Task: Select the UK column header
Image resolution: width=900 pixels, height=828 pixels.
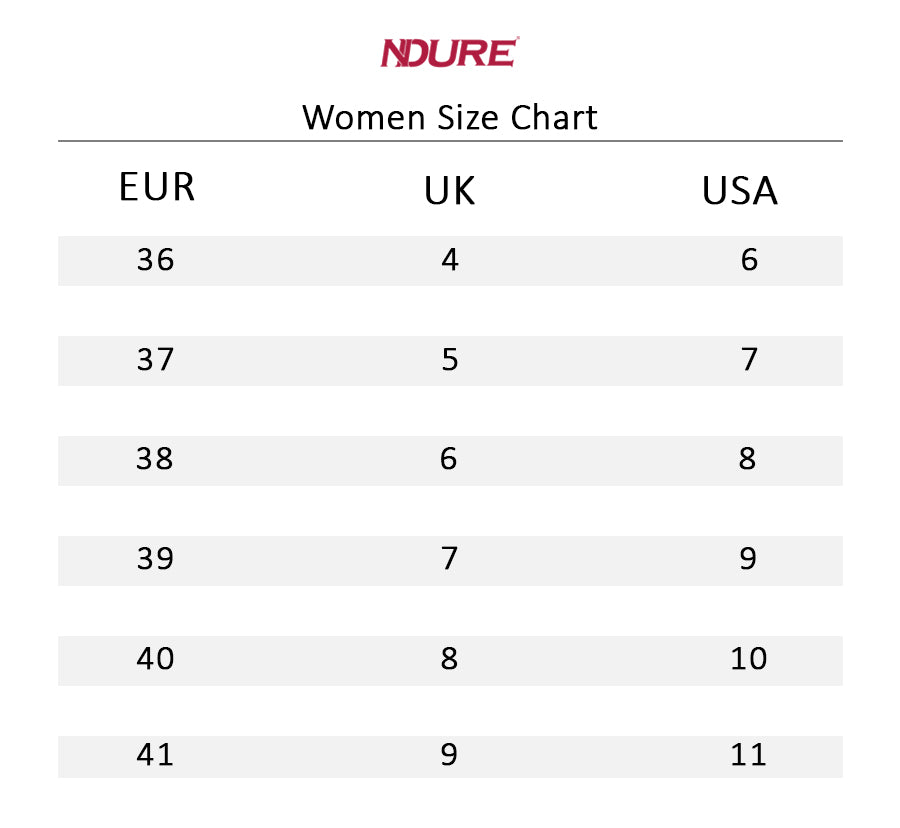Action: tap(449, 191)
